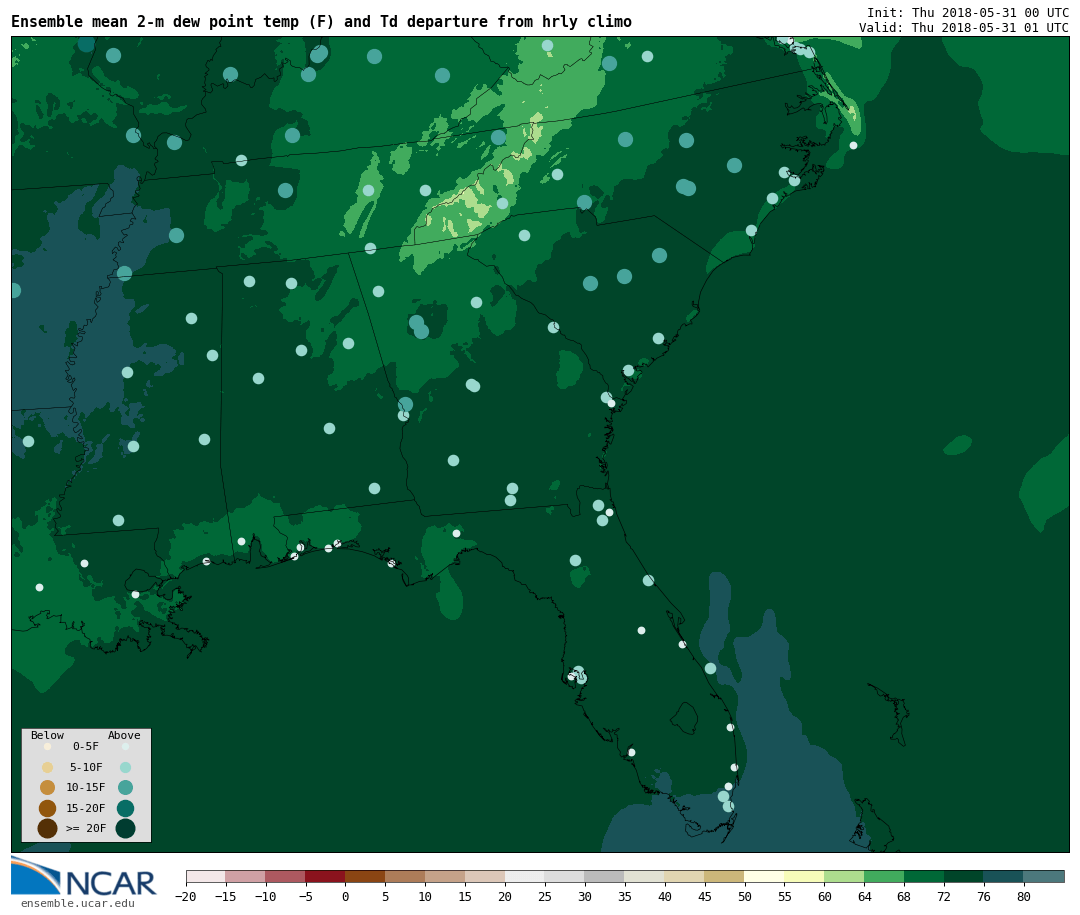
Task: Select the Above 0-5F legend dot
Action: pyautogui.click(x=125, y=746)
